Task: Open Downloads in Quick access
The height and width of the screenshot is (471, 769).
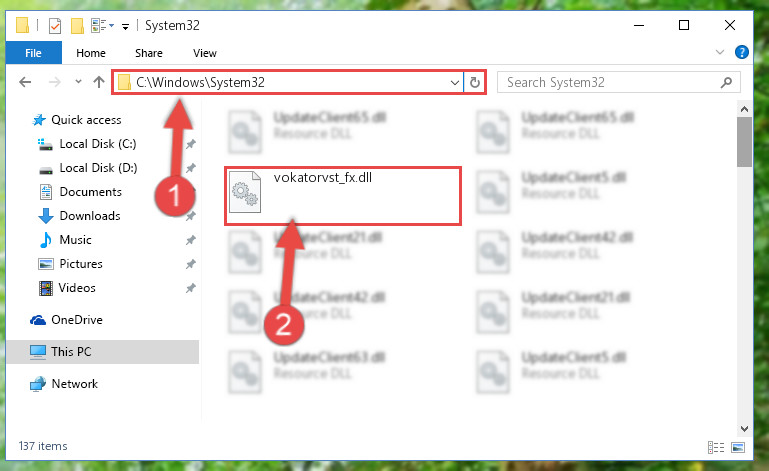Action: [x=90, y=216]
